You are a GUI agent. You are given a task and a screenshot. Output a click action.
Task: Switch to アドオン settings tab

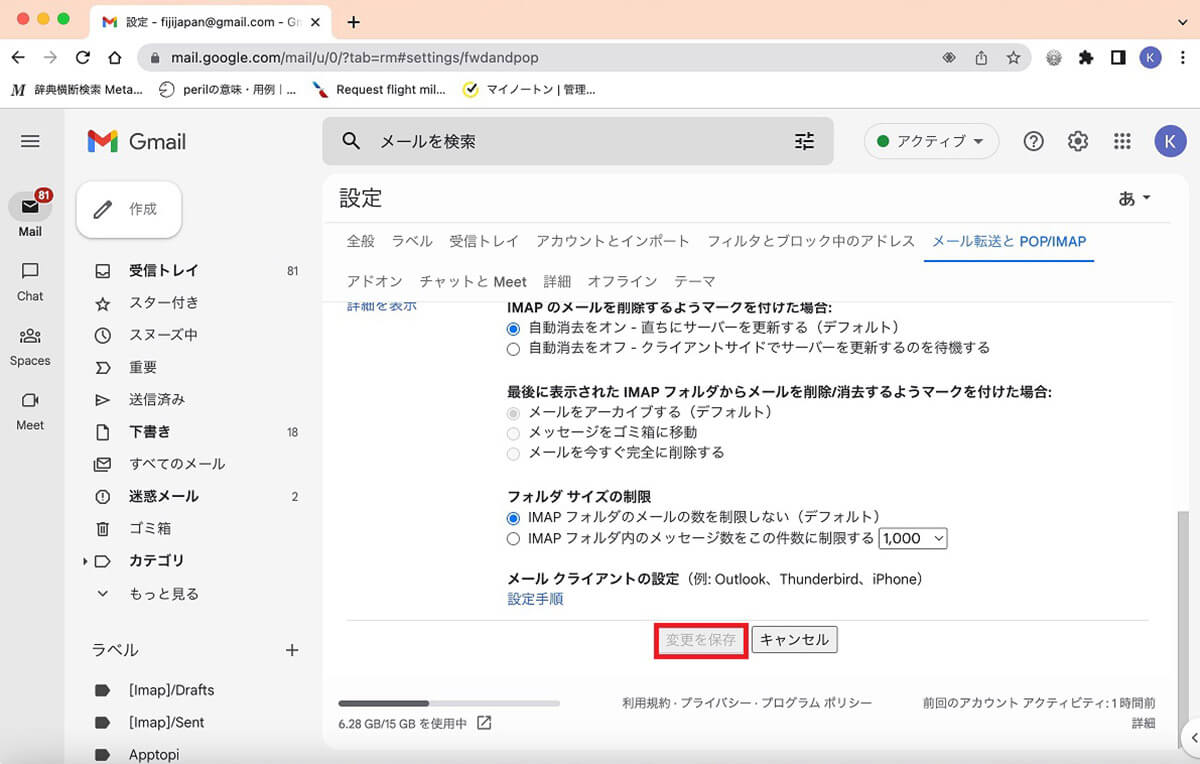[x=375, y=281]
